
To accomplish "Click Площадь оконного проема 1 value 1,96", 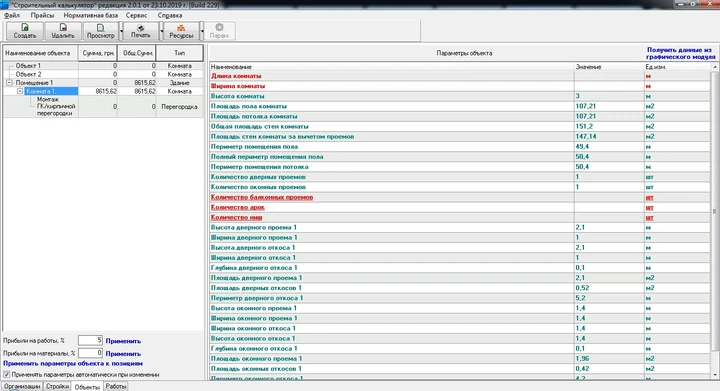I will [x=609, y=359].
